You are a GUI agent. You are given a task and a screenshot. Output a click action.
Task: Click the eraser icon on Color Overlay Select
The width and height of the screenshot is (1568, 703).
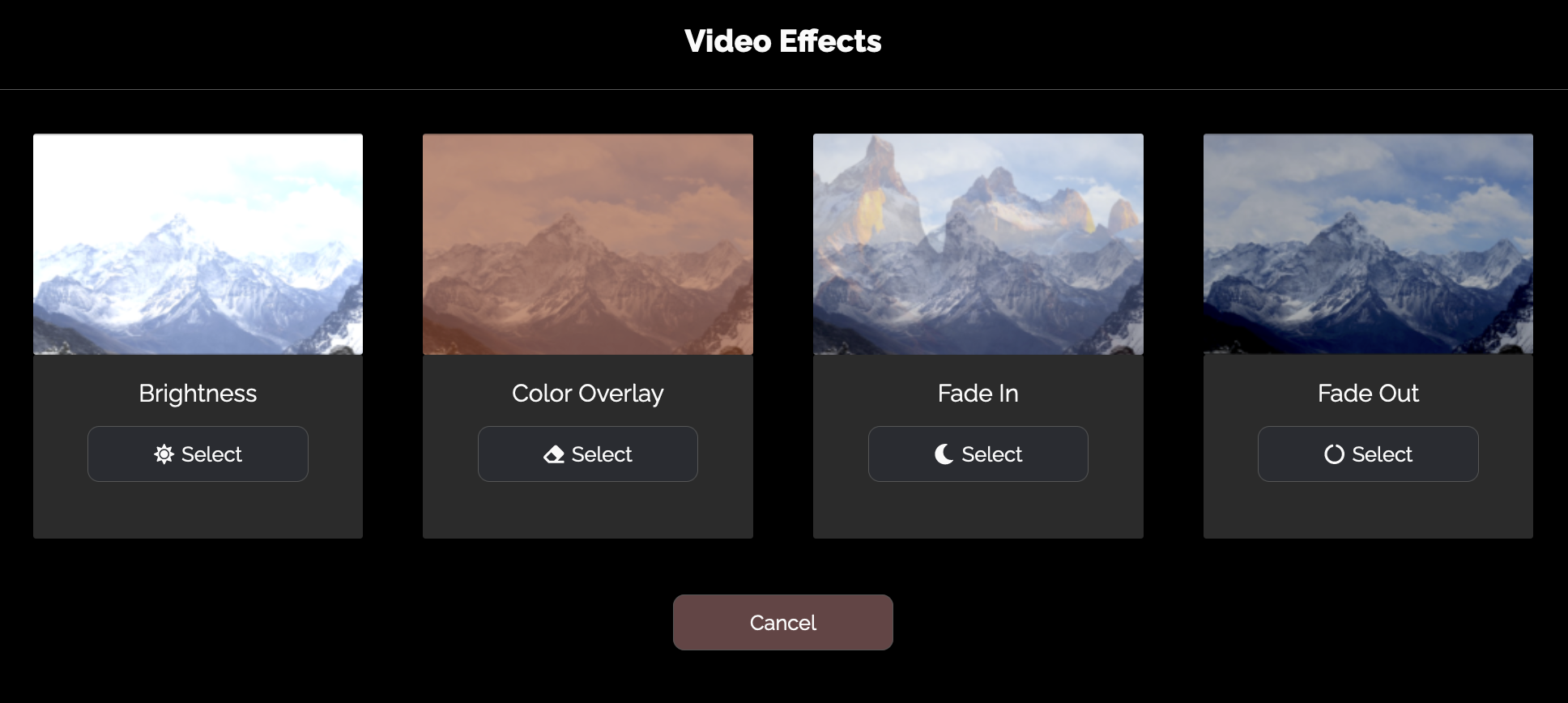coord(554,454)
